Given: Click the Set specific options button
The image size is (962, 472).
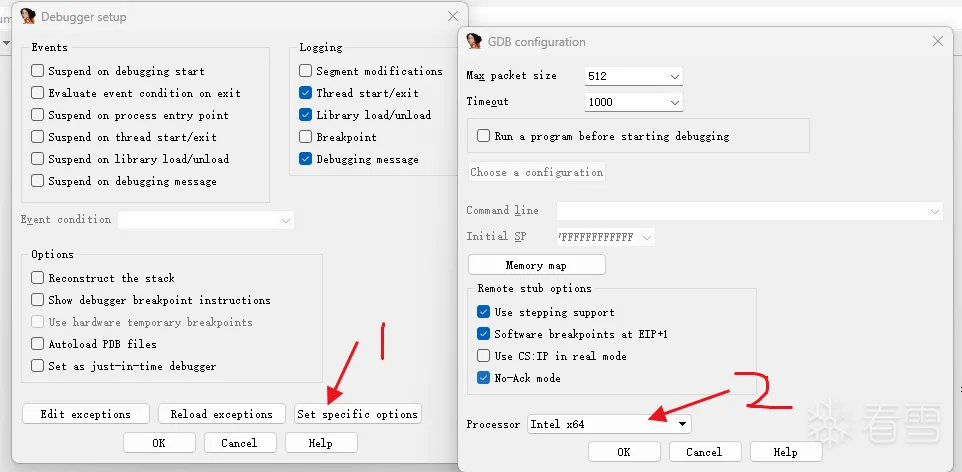Looking at the screenshot, I should [x=357, y=414].
